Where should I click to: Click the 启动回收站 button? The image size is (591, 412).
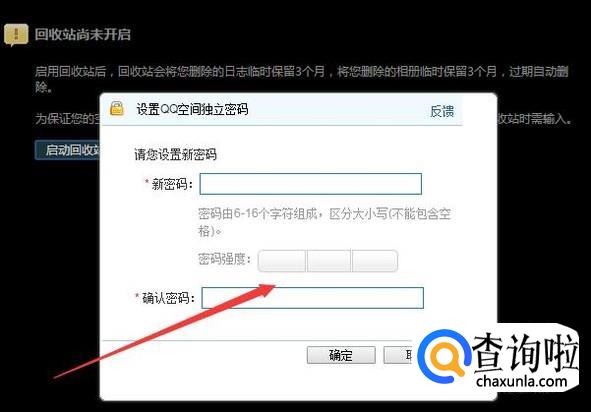[68, 150]
